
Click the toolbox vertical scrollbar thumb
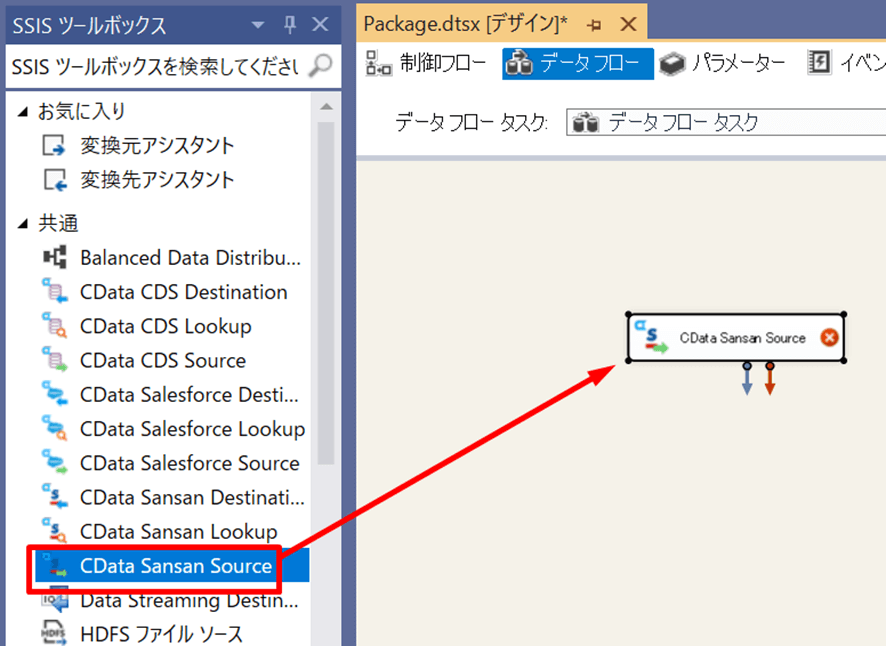[326, 293]
